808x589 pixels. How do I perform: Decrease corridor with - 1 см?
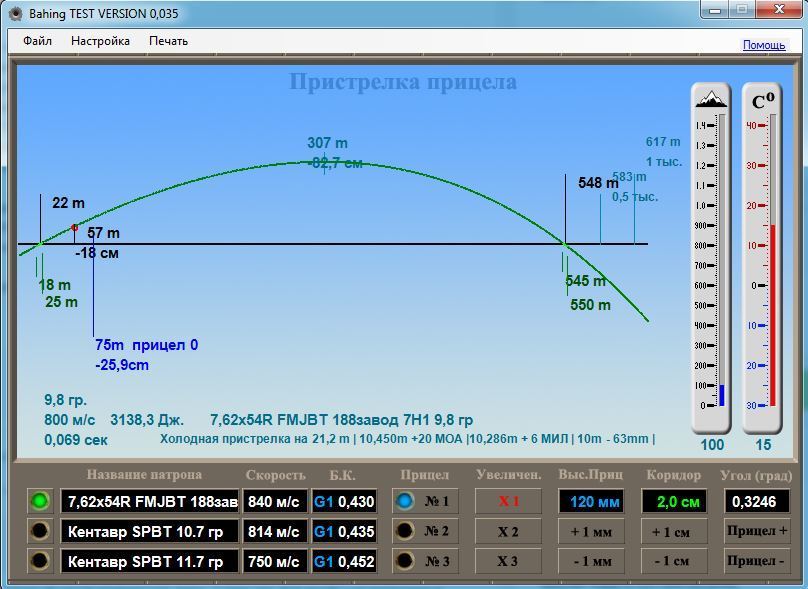point(673,561)
